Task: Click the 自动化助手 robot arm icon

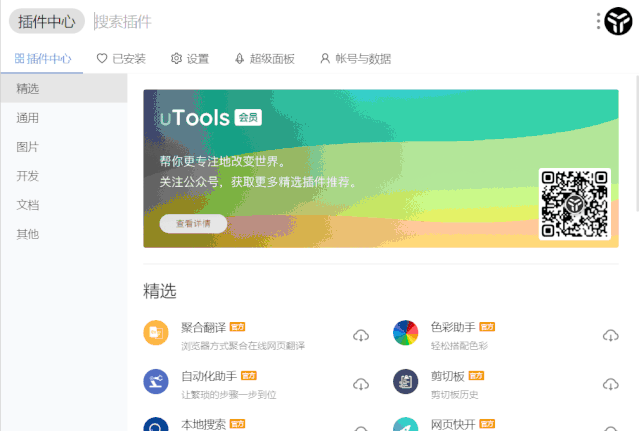Action: 156,382
